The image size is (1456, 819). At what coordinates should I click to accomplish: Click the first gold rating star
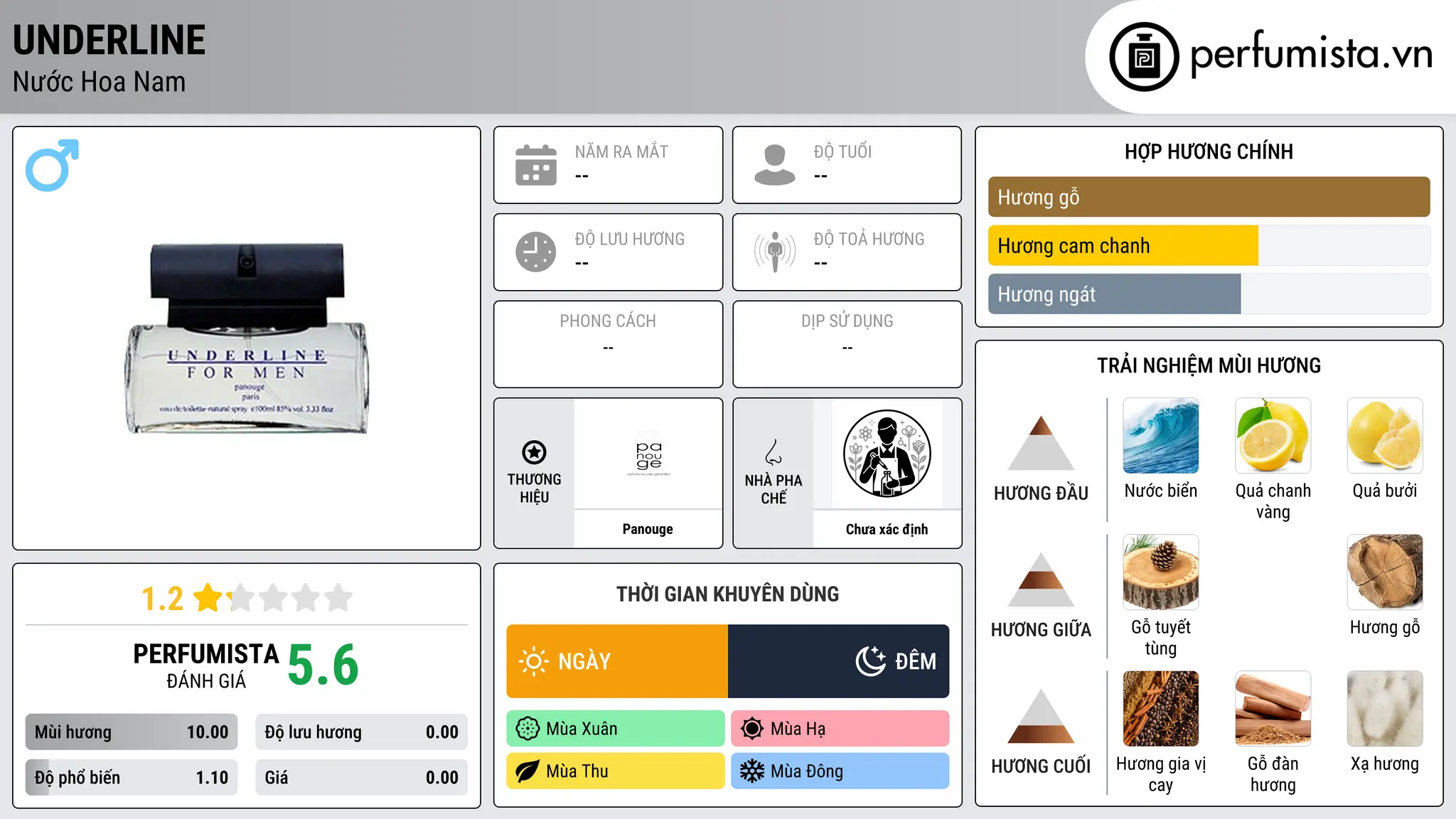[x=208, y=598]
